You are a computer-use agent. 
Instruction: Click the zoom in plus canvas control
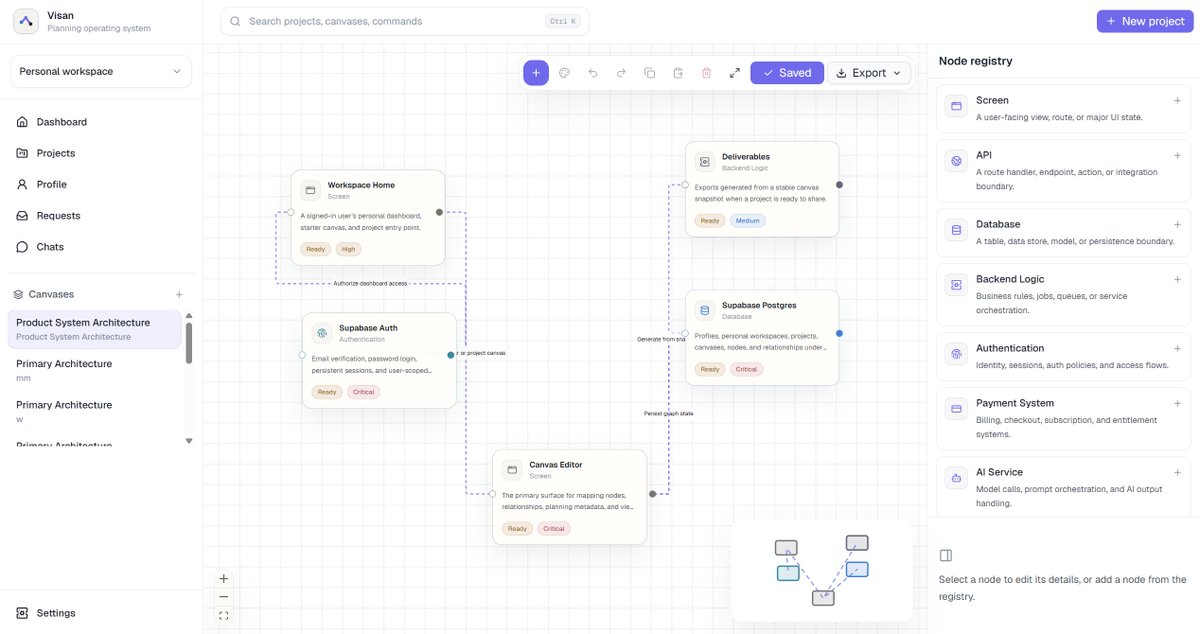pyautogui.click(x=223, y=578)
